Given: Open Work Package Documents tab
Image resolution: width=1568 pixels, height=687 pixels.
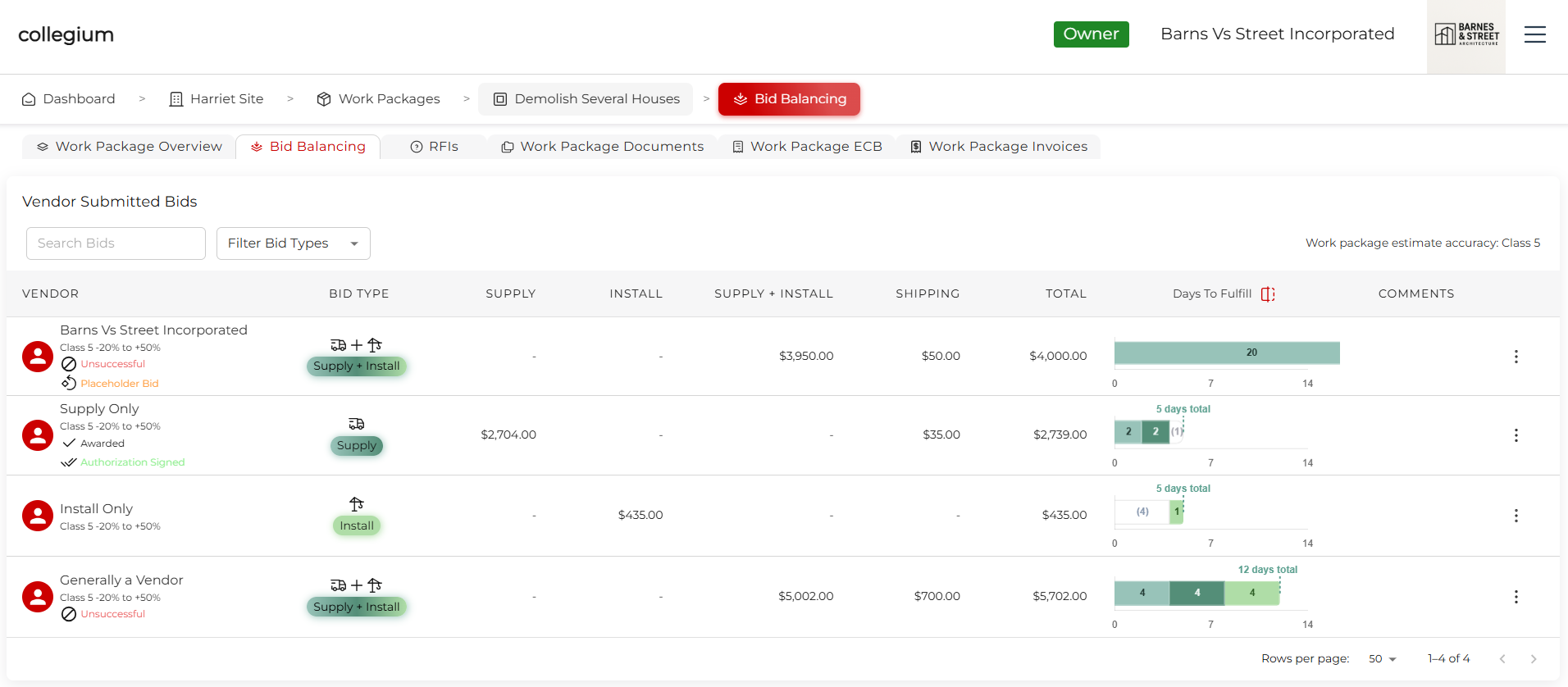Looking at the screenshot, I should 602,147.
